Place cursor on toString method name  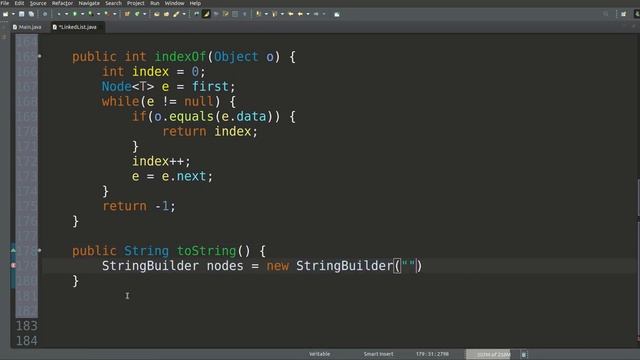[206, 251]
